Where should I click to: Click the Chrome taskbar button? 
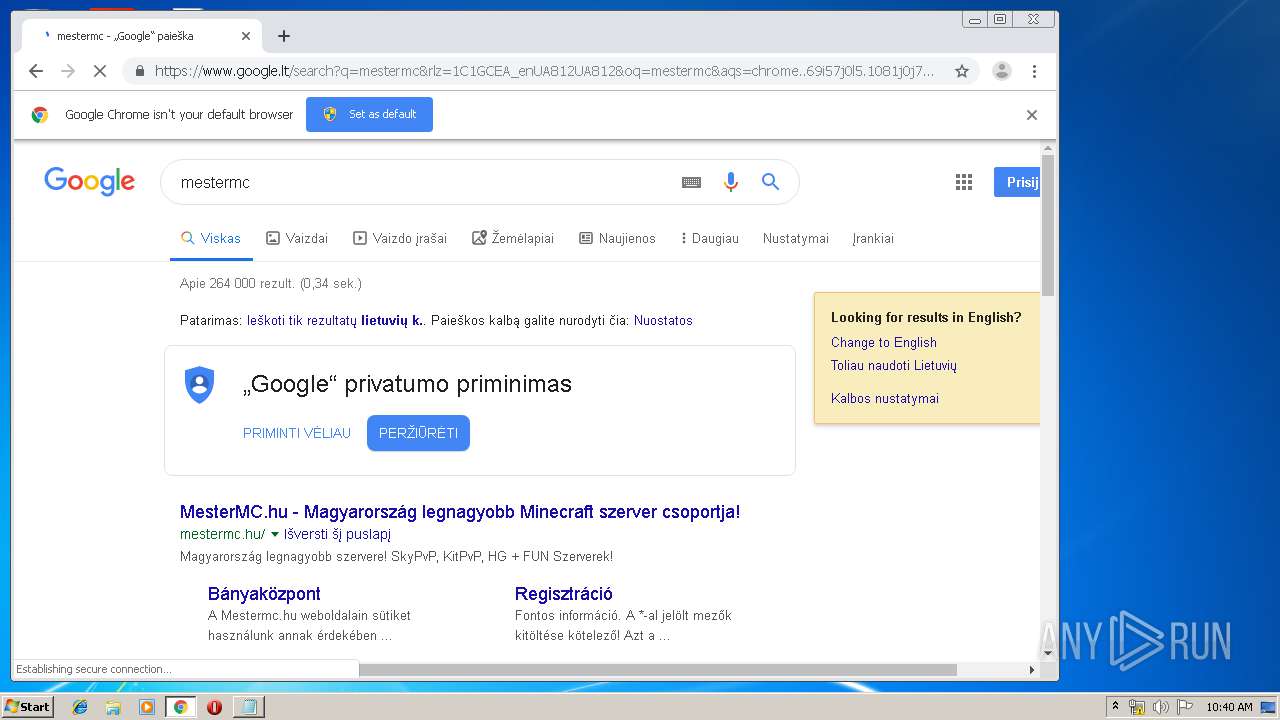point(180,707)
